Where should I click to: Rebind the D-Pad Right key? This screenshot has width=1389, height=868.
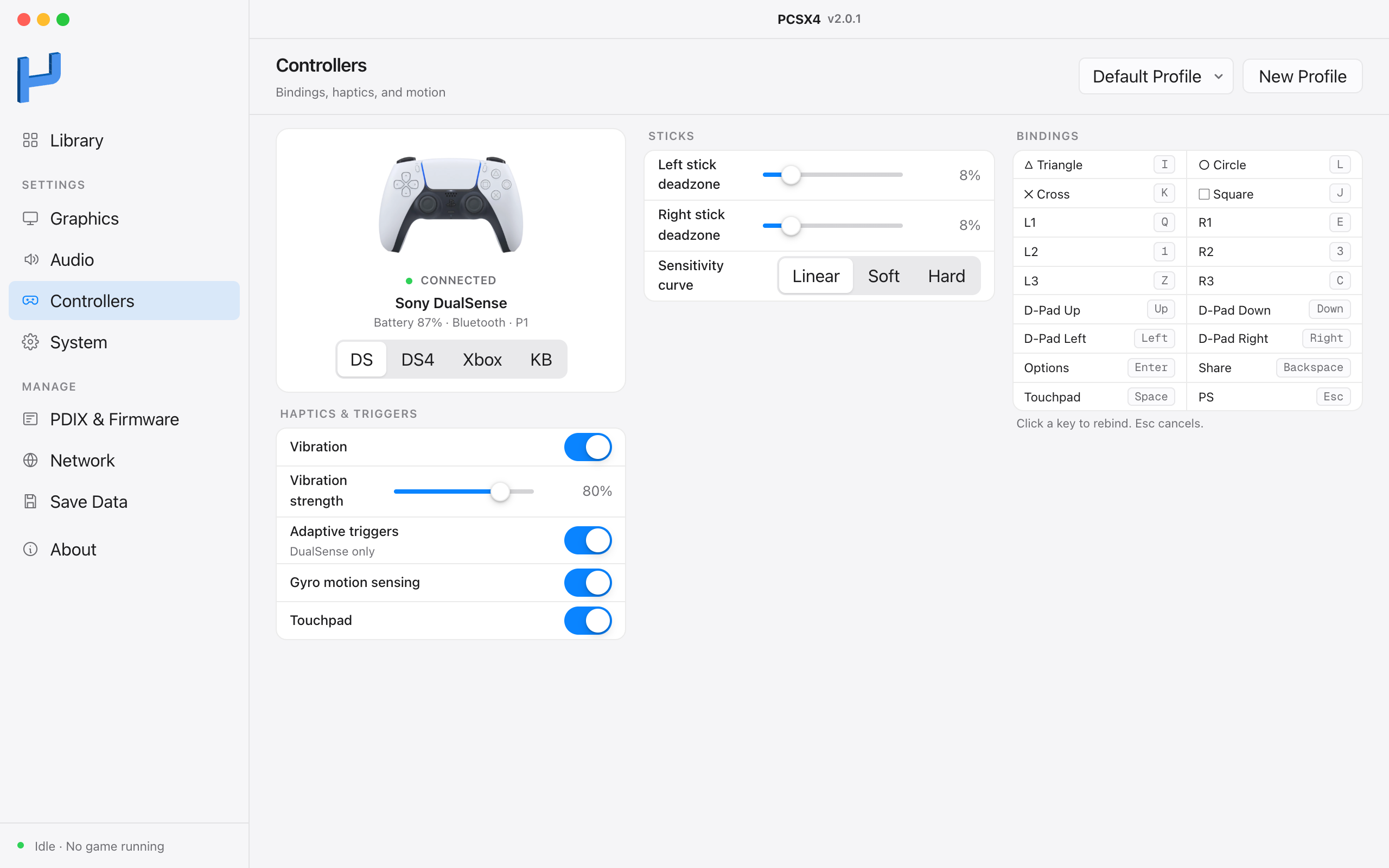point(1326,338)
